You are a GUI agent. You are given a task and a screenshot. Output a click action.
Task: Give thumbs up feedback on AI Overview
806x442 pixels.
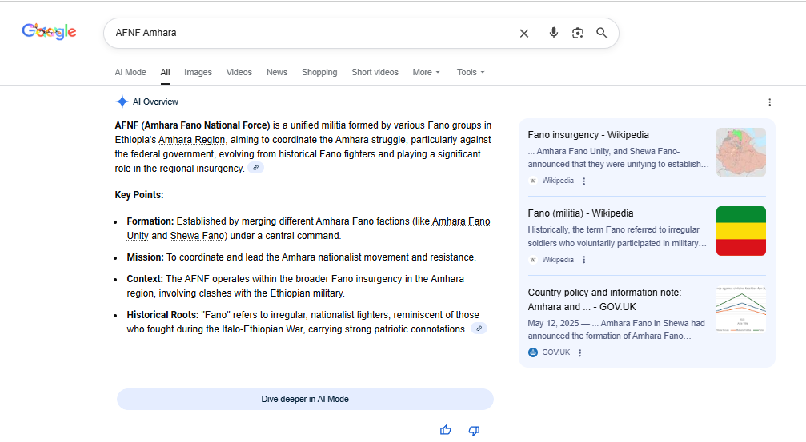coord(446,430)
